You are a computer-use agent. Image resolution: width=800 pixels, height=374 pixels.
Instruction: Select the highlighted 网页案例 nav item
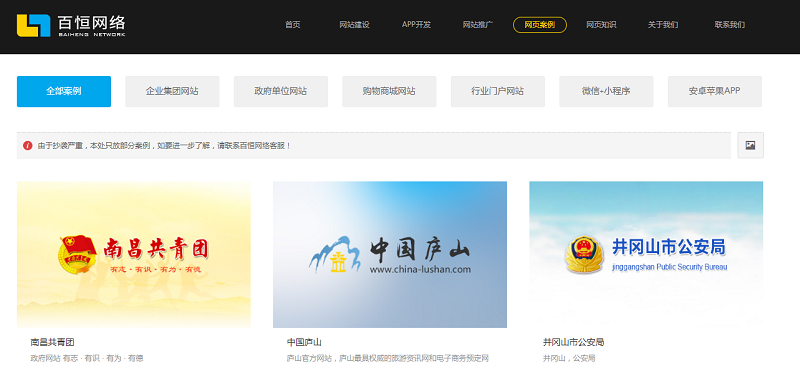pos(540,24)
